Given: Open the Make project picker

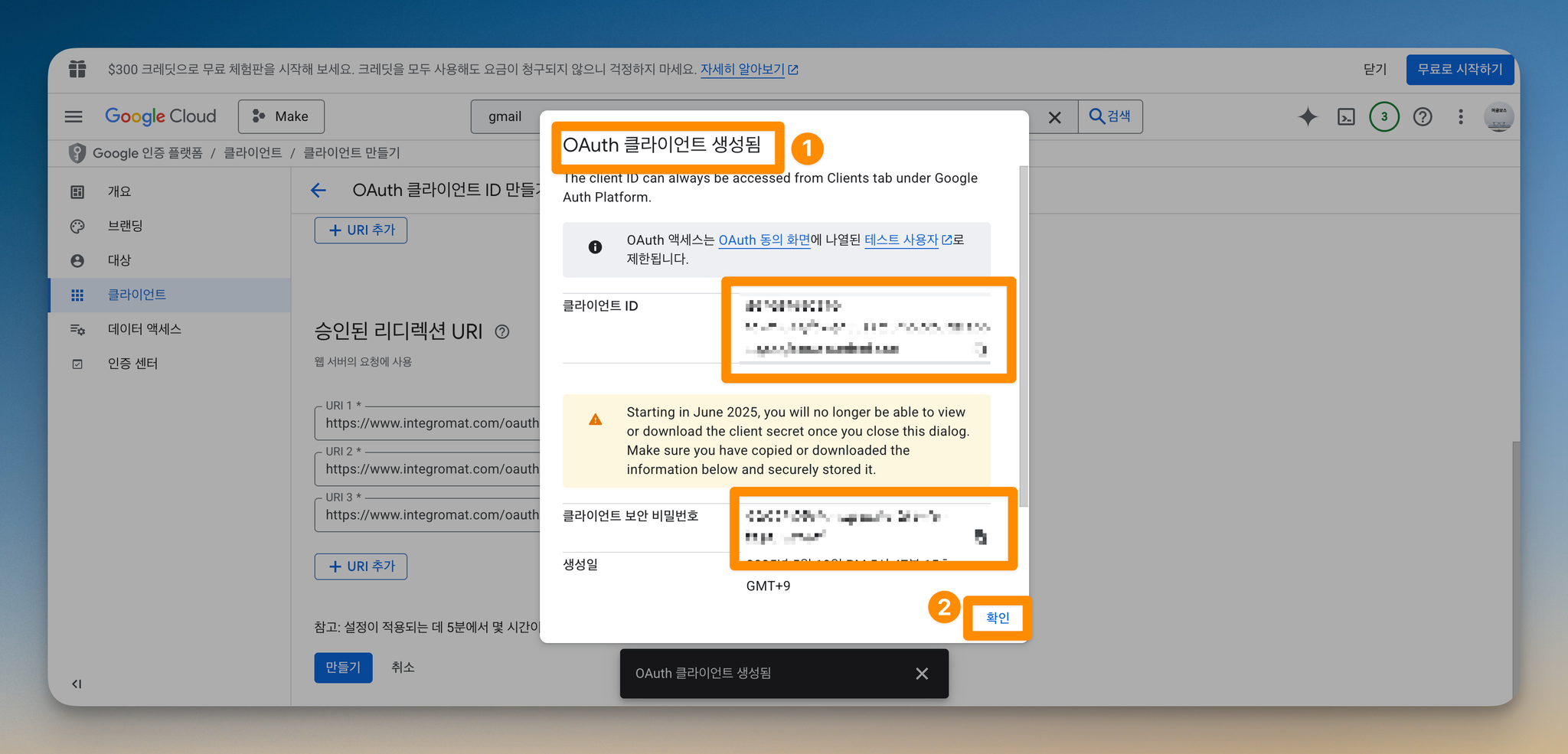Looking at the screenshot, I should (281, 116).
